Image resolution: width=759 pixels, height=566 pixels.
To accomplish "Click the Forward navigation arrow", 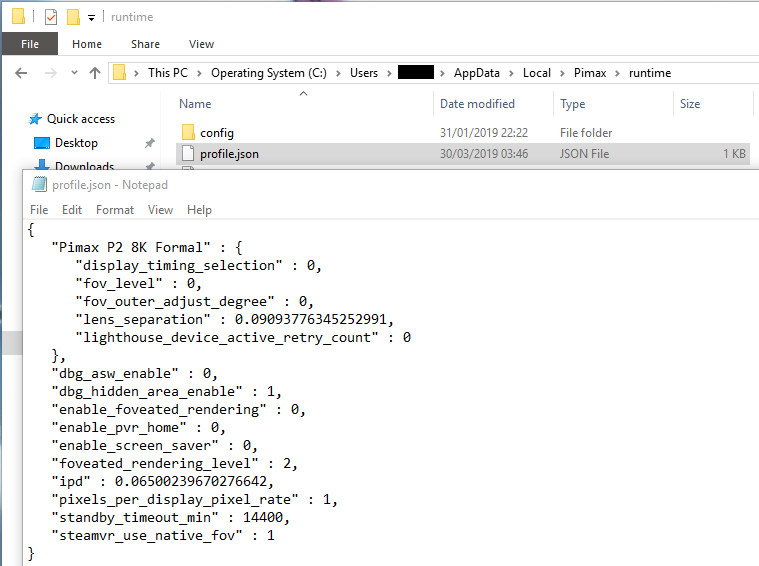I will (50, 73).
